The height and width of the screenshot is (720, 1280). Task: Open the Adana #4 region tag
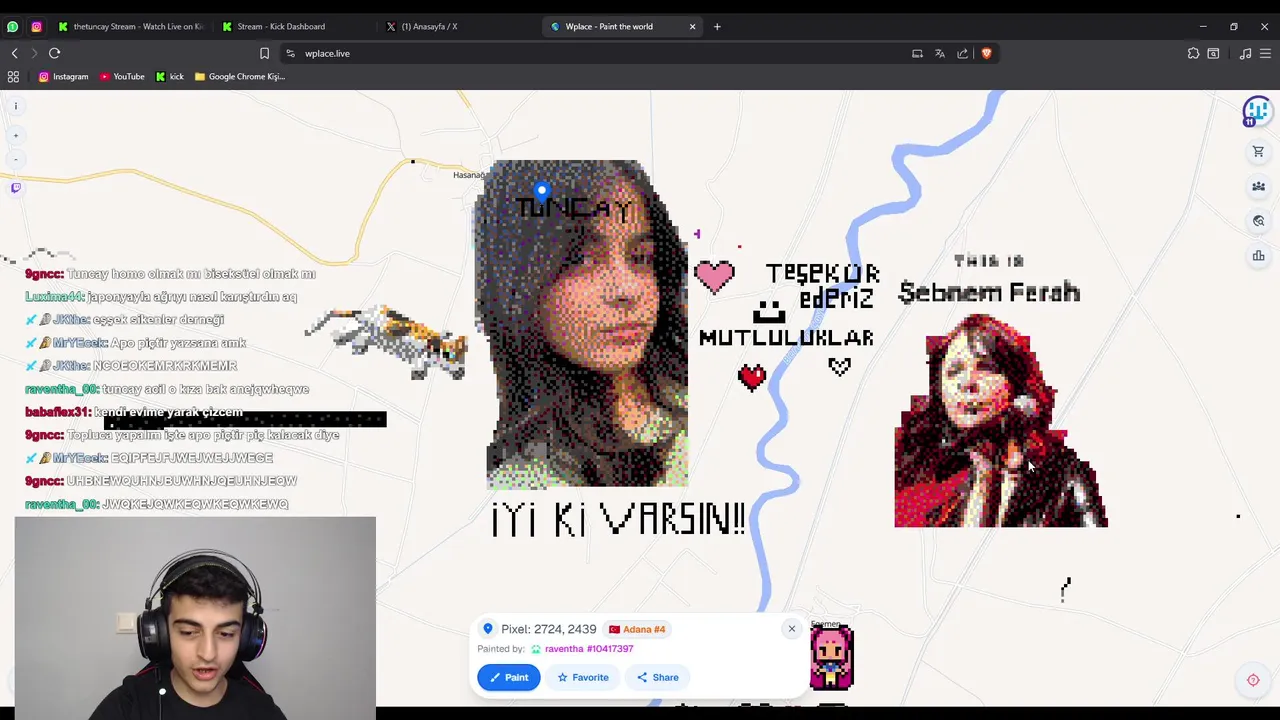[637, 629]
